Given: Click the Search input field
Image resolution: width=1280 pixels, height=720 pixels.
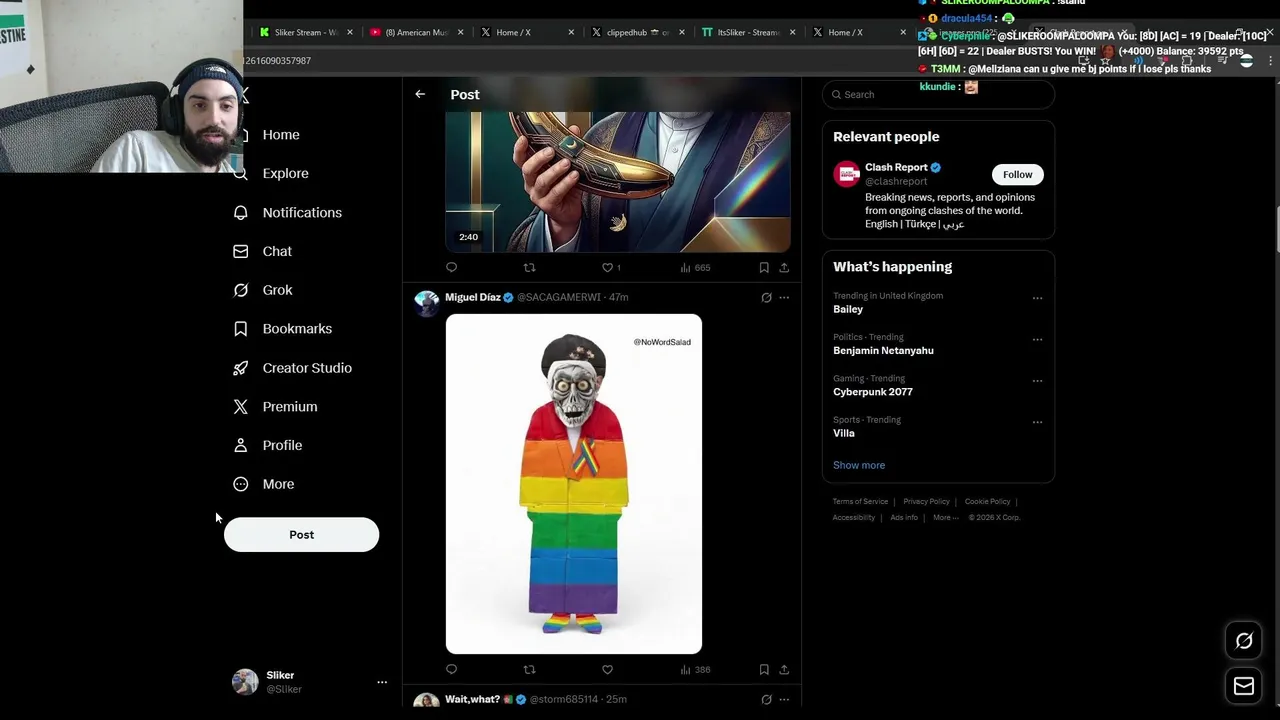Looking at the screenshot, I should pos(939,94).
